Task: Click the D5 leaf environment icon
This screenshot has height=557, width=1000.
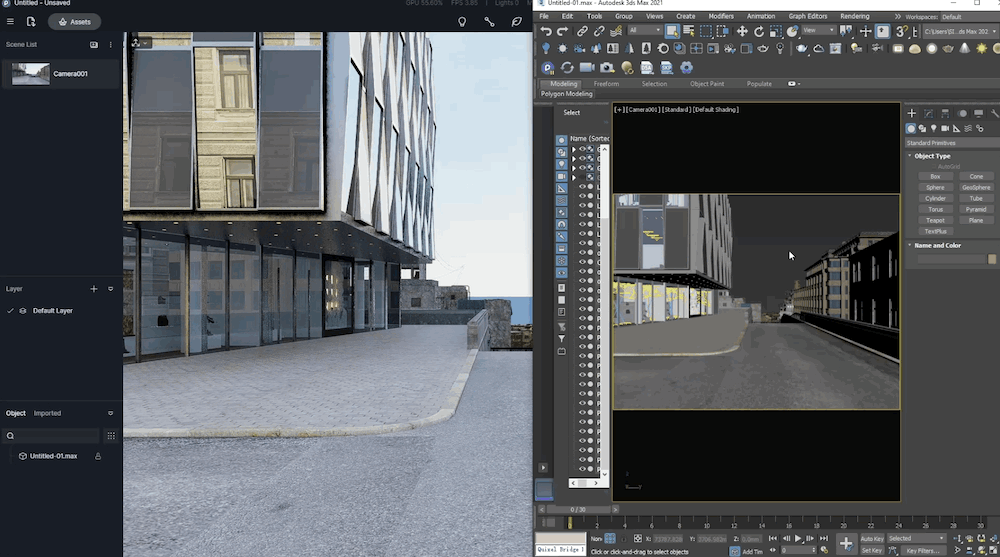Action: [x=517, y=22]
